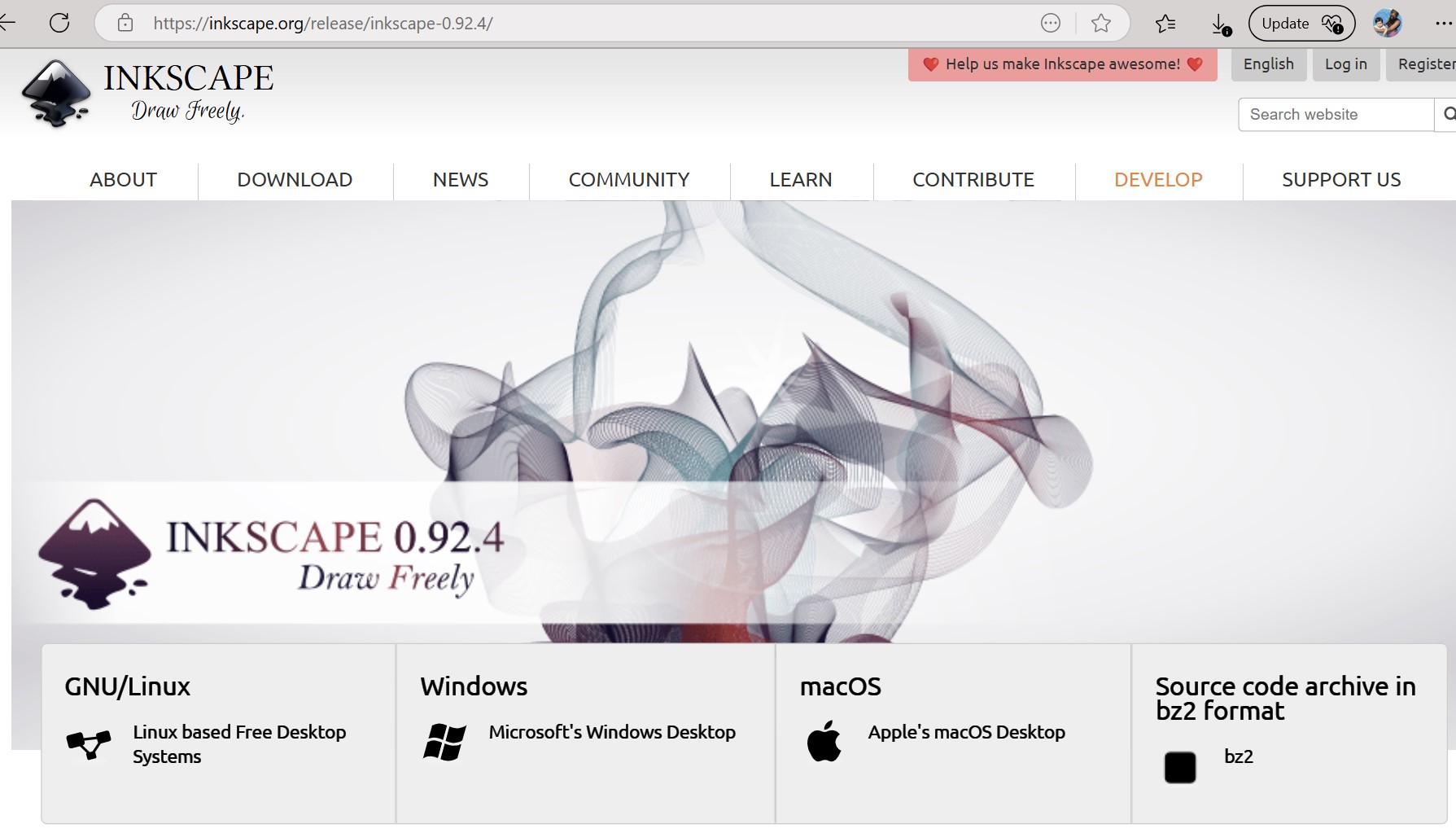
Task: Click the INKSCAPE Draw Freely header title
Action: pyautogui.click(x=188, y=92)
